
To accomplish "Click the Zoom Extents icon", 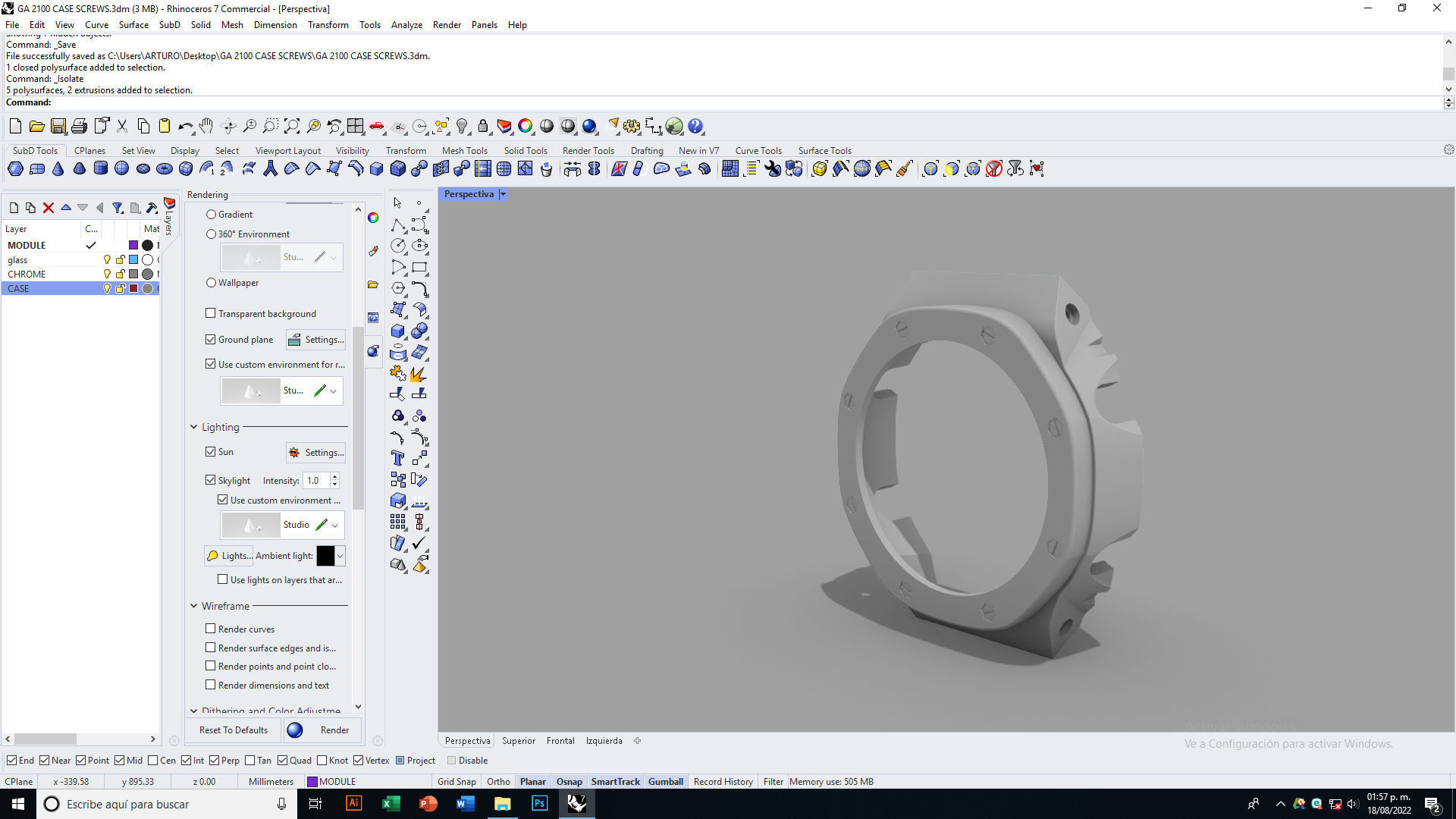I will pyautogui.click(x=292, y=127).
